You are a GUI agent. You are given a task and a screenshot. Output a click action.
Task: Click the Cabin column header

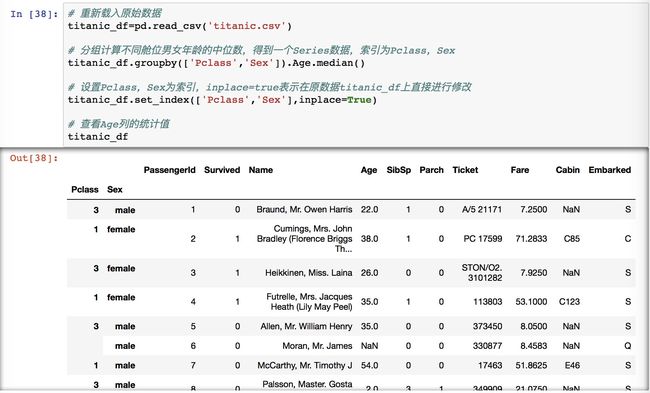tap(568, 170)
